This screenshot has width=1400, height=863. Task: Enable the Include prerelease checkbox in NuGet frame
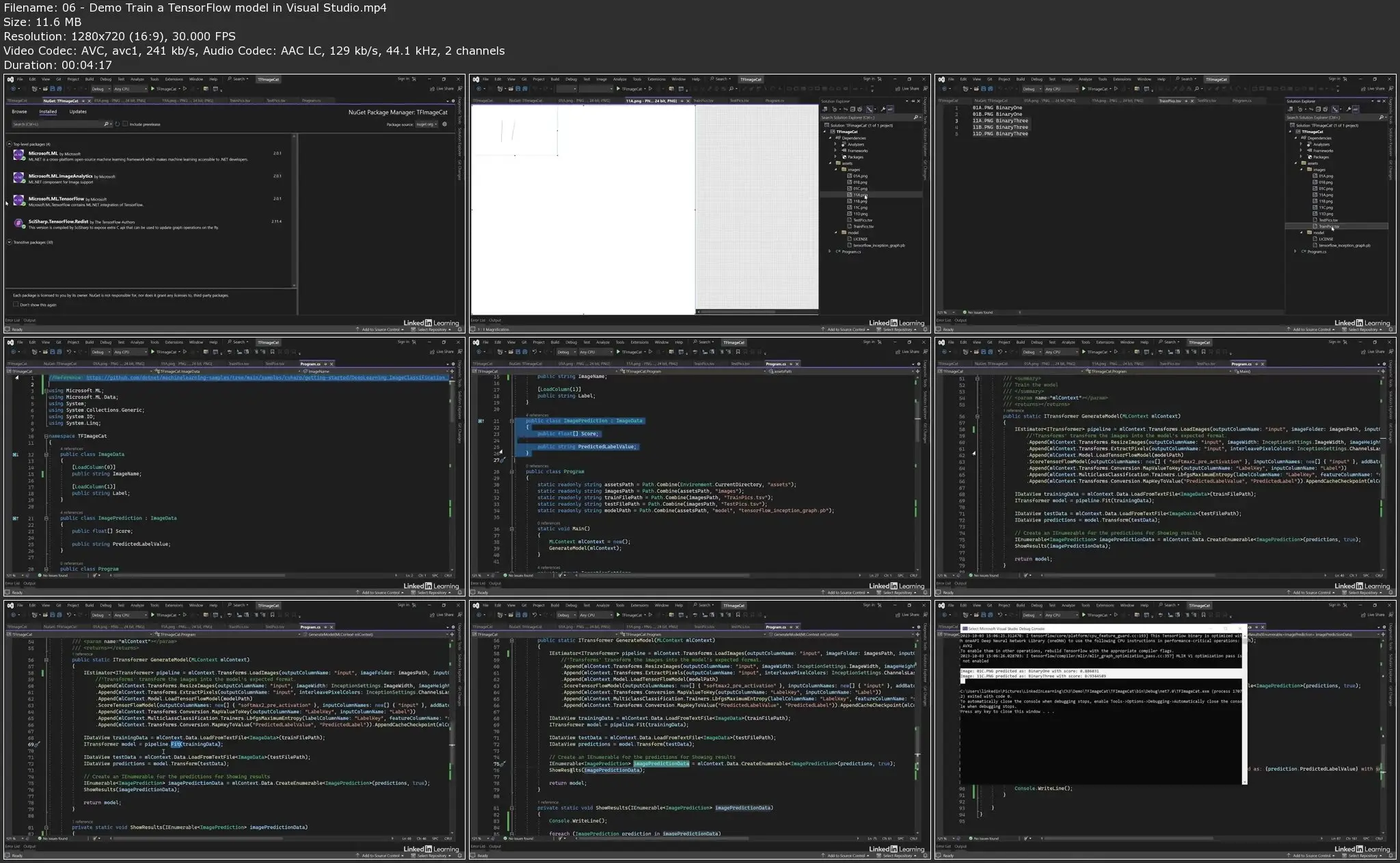pyautogui.click(x=125, y=124)
